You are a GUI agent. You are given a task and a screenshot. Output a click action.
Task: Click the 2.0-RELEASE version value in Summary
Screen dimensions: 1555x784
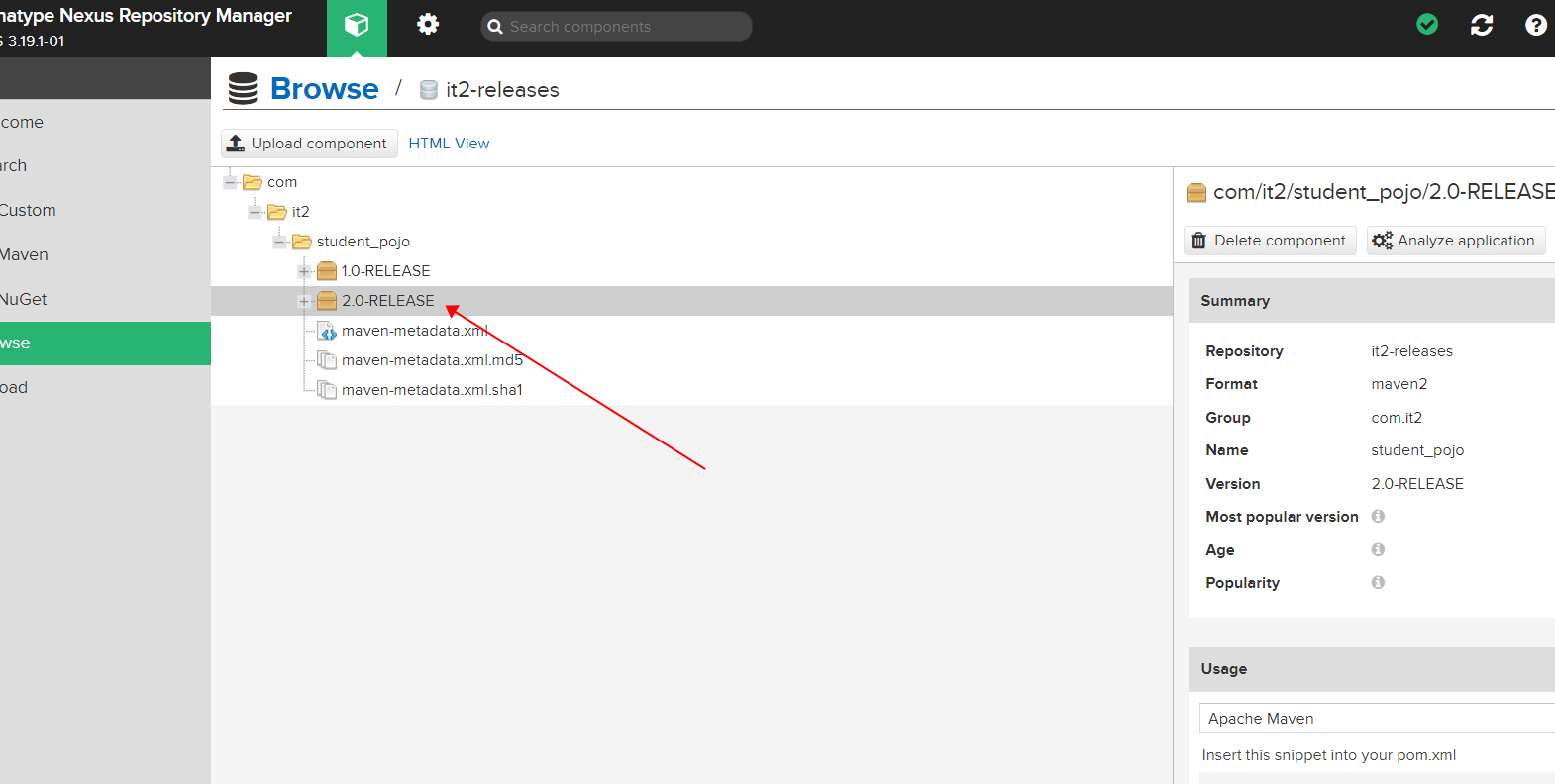[x=1417, y=484]
